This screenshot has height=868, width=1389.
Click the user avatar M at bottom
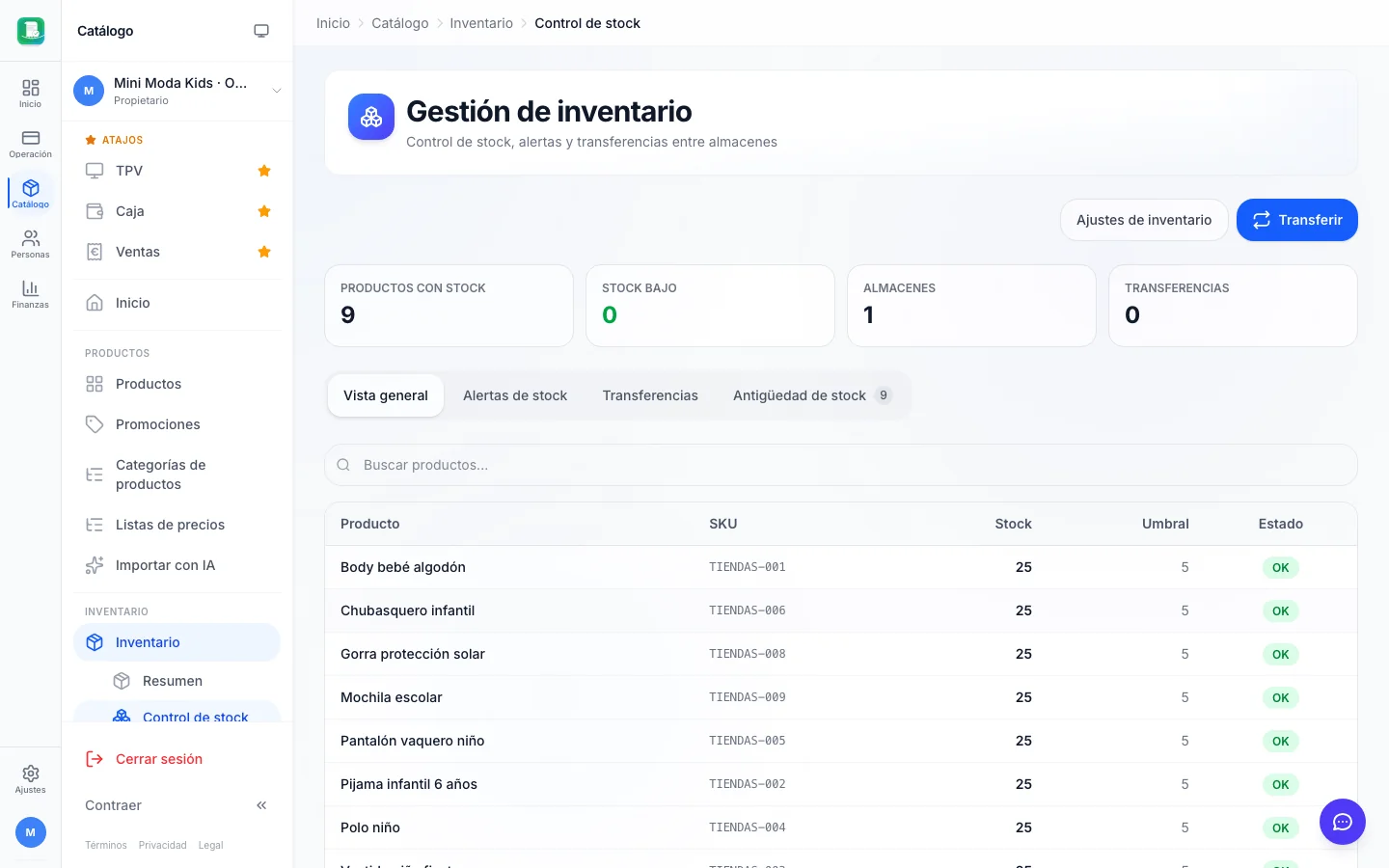coord(30,832)
